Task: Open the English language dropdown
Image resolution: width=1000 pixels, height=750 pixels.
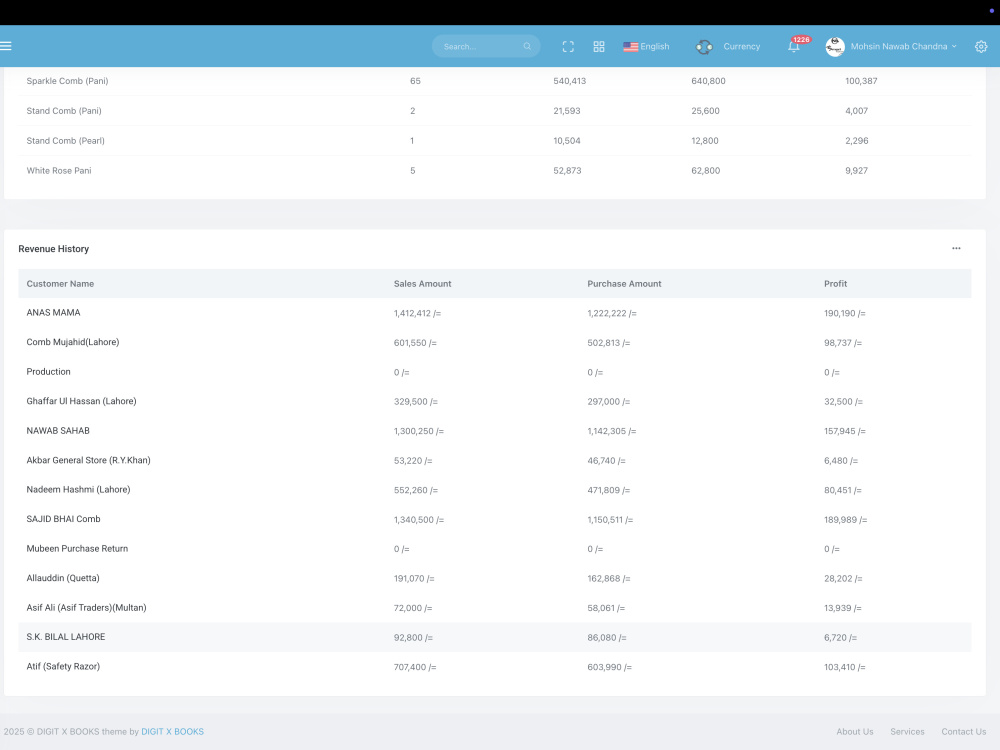Action: (x=646, y=47)
